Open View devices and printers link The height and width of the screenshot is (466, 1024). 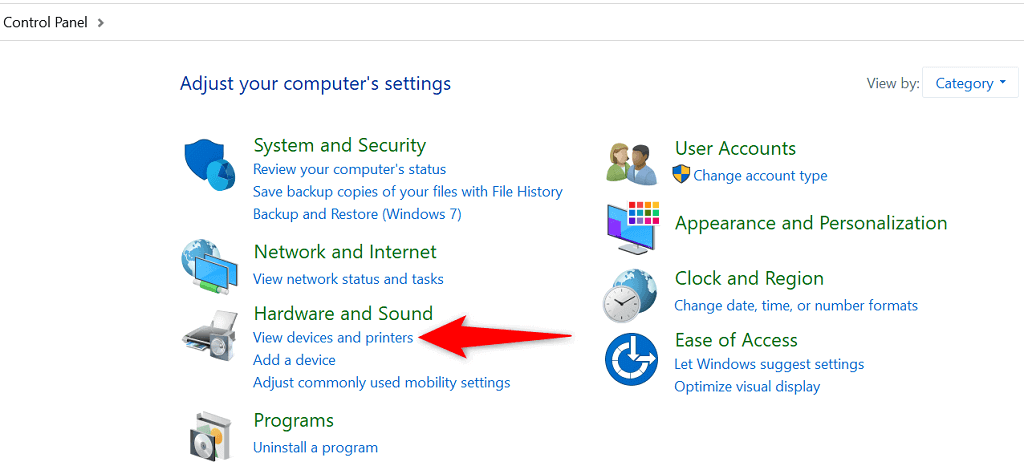coord(333,338)
